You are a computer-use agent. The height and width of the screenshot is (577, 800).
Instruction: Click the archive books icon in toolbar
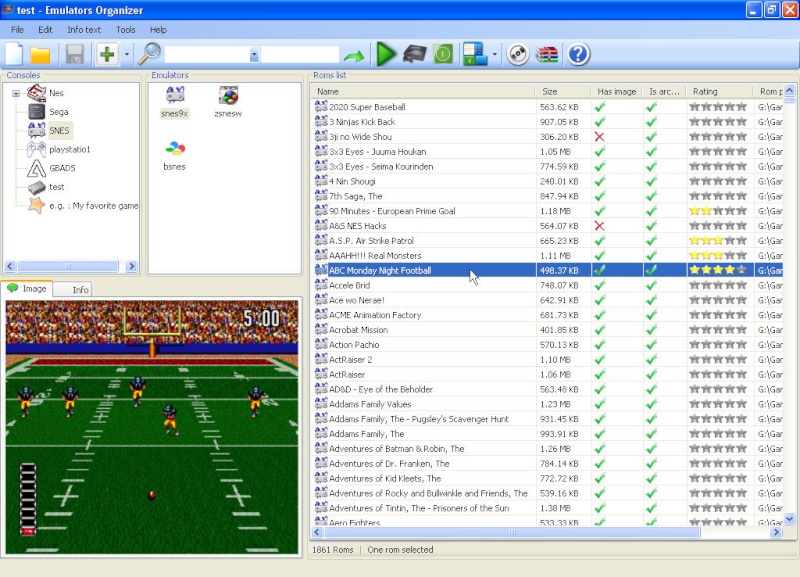click(x=546, y=55)
